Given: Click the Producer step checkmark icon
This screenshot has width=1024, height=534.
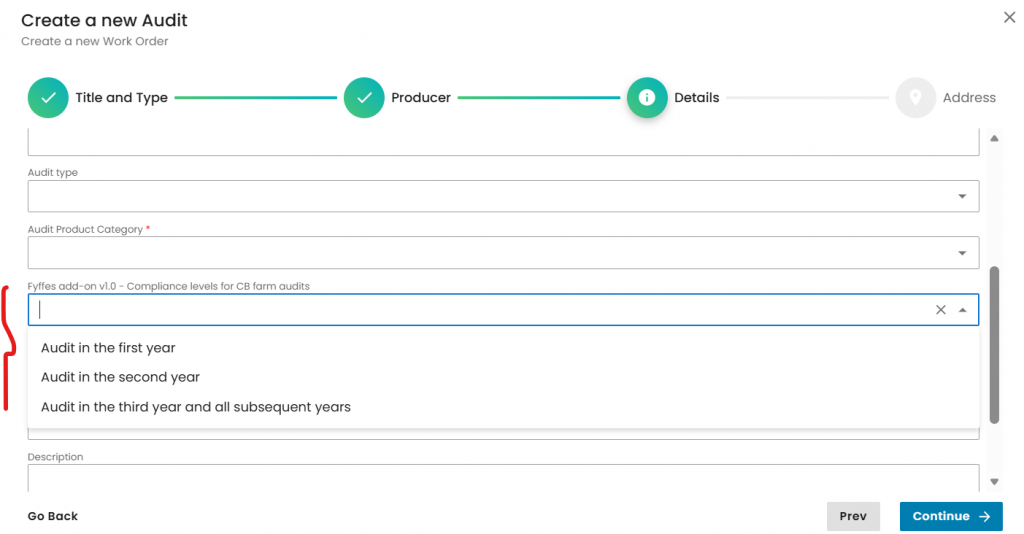Looking at the screenshot, I should (364, 98).
